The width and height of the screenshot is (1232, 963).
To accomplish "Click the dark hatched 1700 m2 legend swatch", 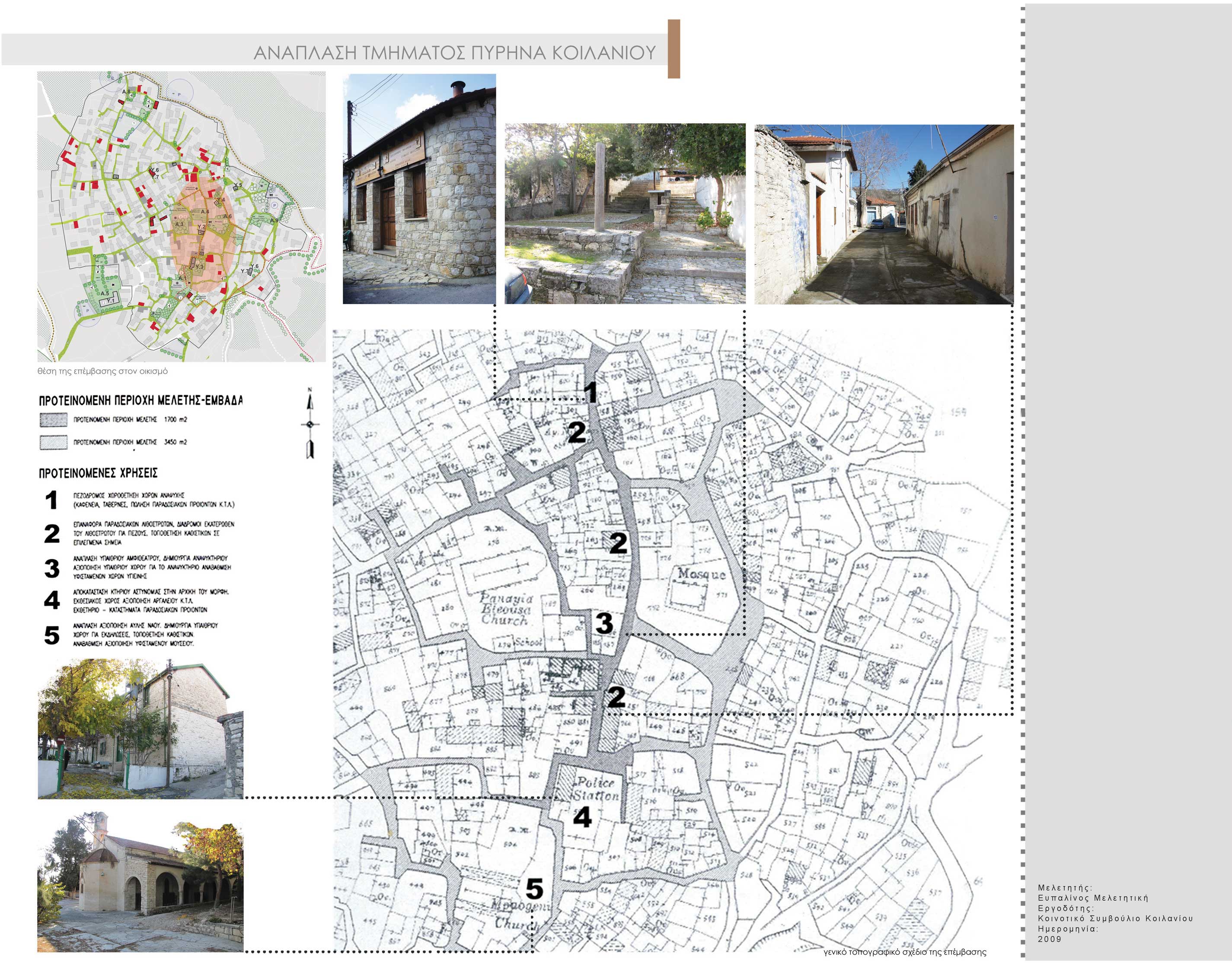I will click(x=54, y=420).
